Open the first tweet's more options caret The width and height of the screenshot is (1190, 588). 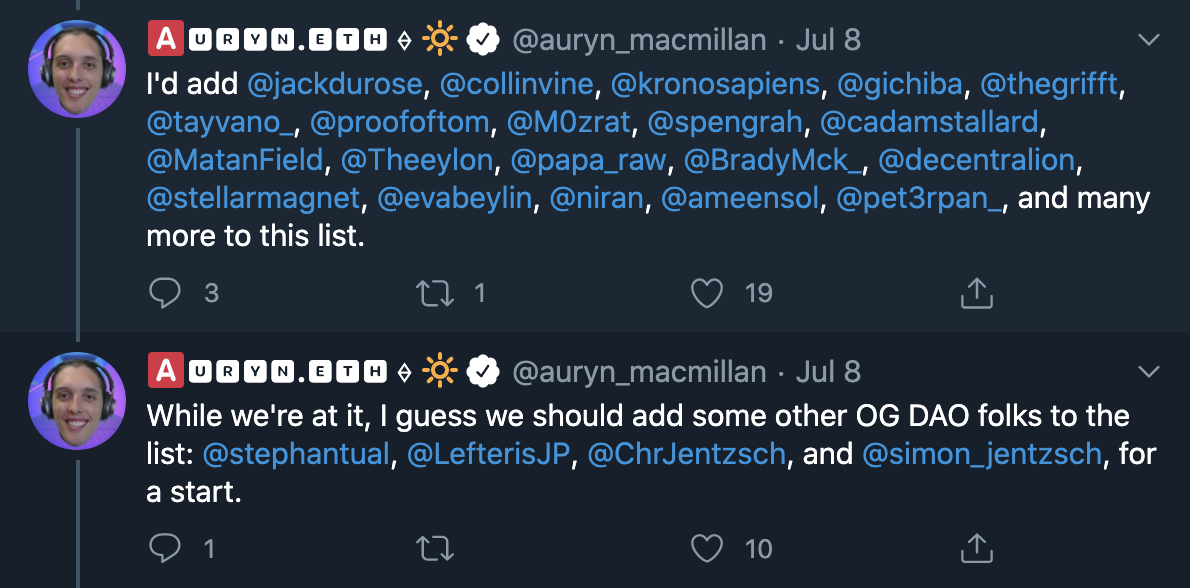[1149, 40]
